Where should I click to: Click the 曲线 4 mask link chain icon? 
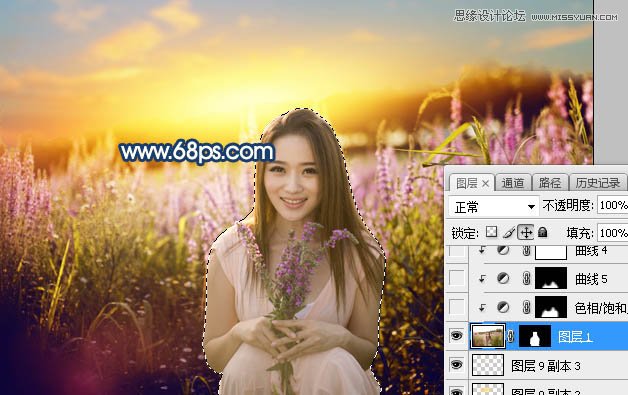[x=527, y=251]
